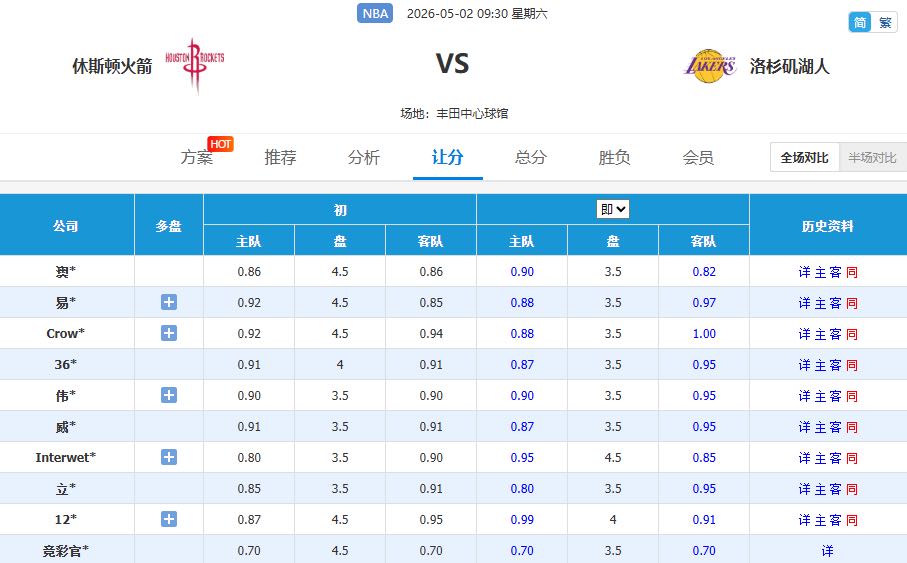Viewport: 907px width, 563px height.
Task: Expand multi-handicap plus icon for Crow* row
Action: (x=169, y=333)
